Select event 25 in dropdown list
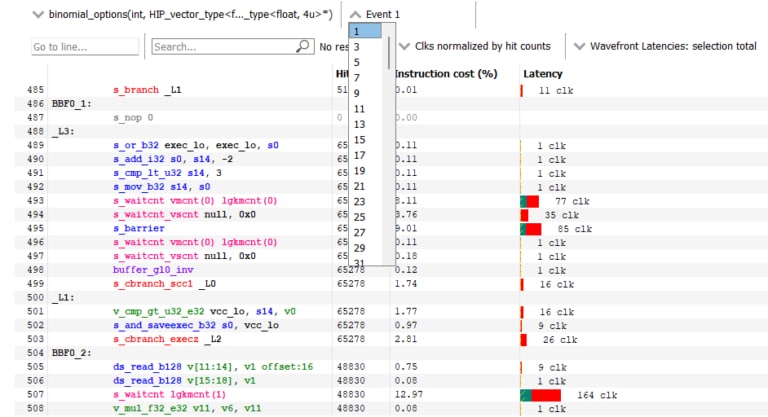Image resolution: width=768 pixels, height=417 pixels. (x=365, y=217)
